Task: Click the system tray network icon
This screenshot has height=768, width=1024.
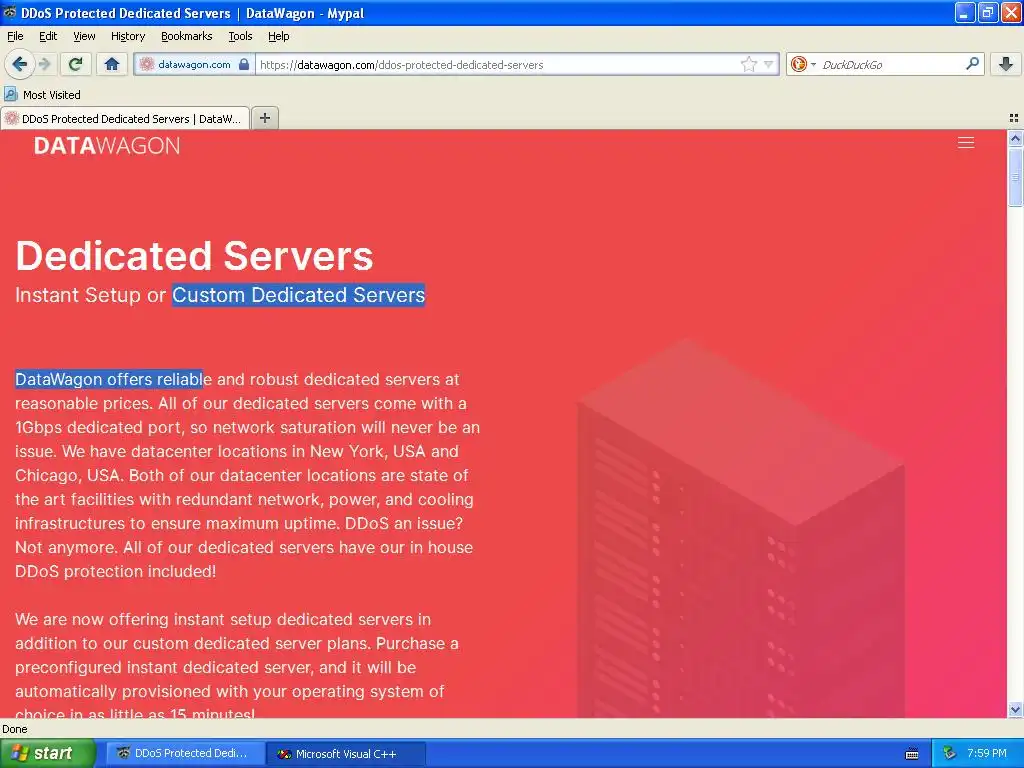Action: [950, 754]
